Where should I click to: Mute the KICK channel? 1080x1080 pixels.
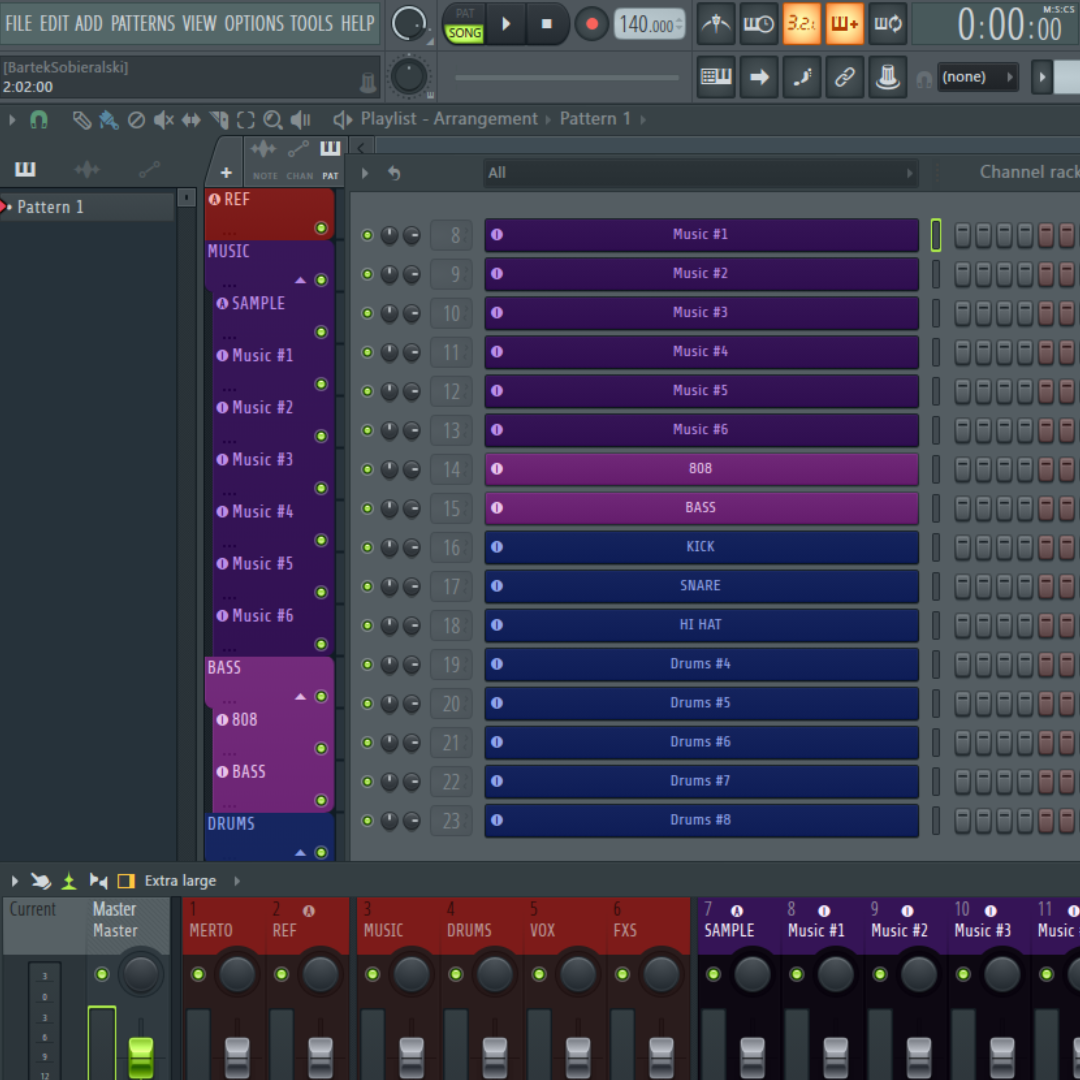click(368, 548)
